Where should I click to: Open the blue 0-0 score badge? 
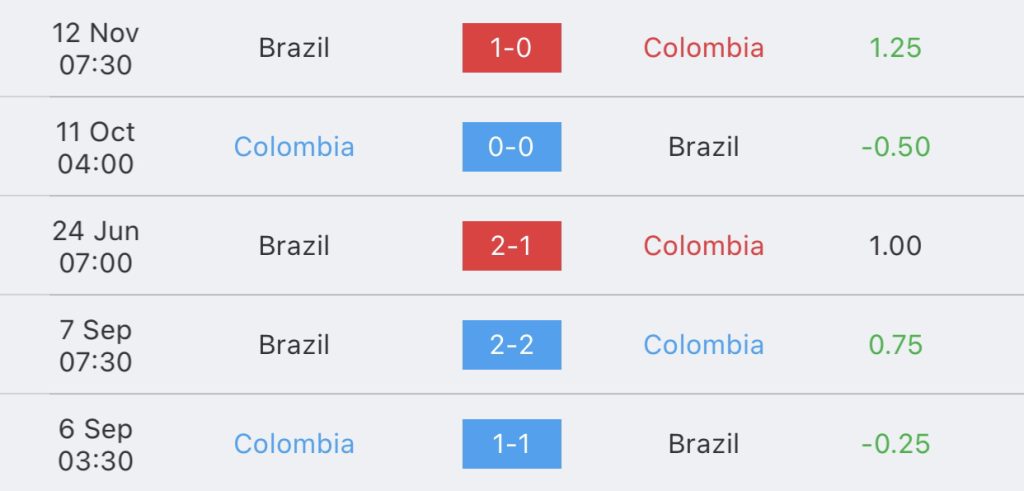pos(511,147)
